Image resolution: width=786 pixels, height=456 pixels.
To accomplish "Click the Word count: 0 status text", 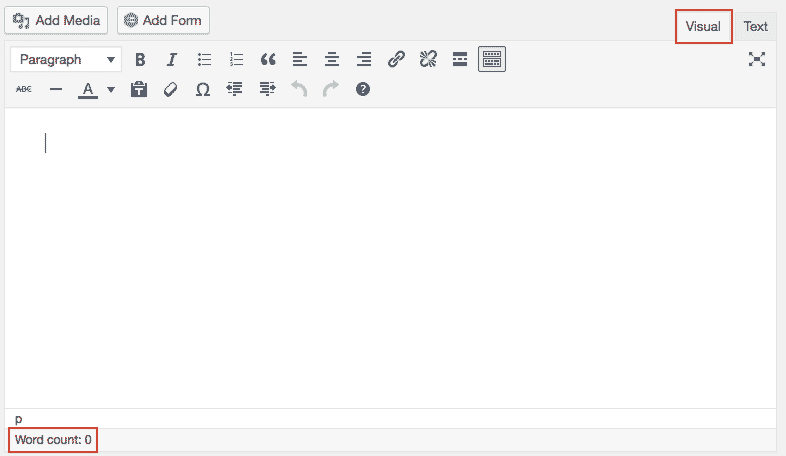I will (x=53, y=440).
